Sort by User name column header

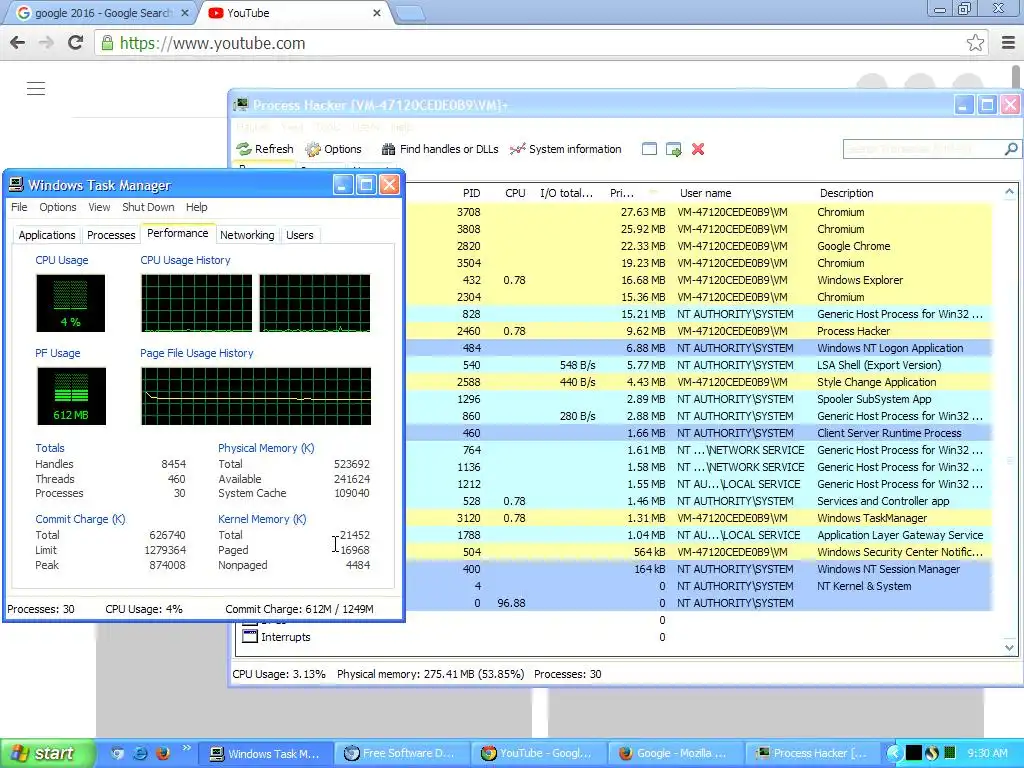(x=705, y=193)
